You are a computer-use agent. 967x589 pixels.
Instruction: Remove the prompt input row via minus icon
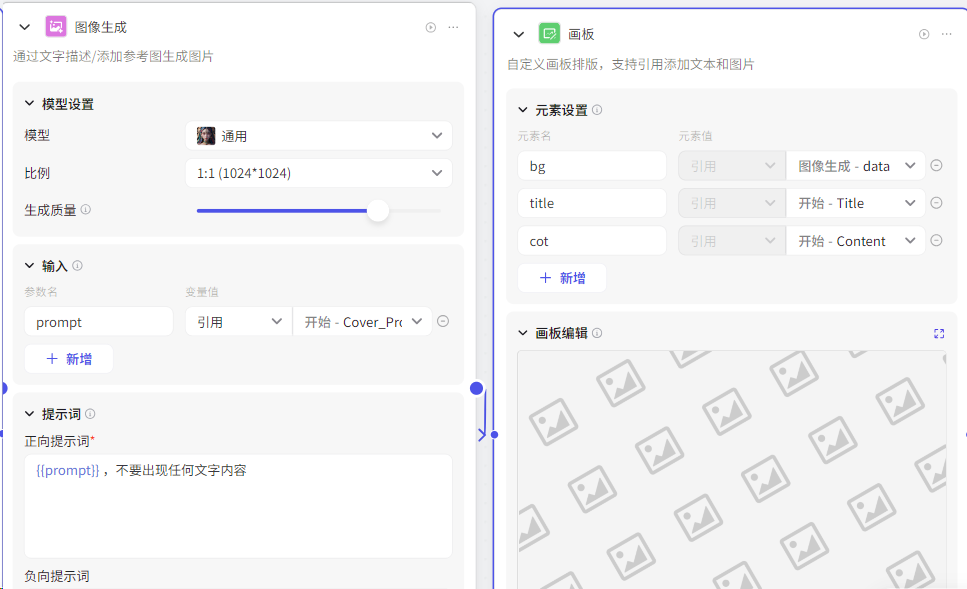[443, 321]
